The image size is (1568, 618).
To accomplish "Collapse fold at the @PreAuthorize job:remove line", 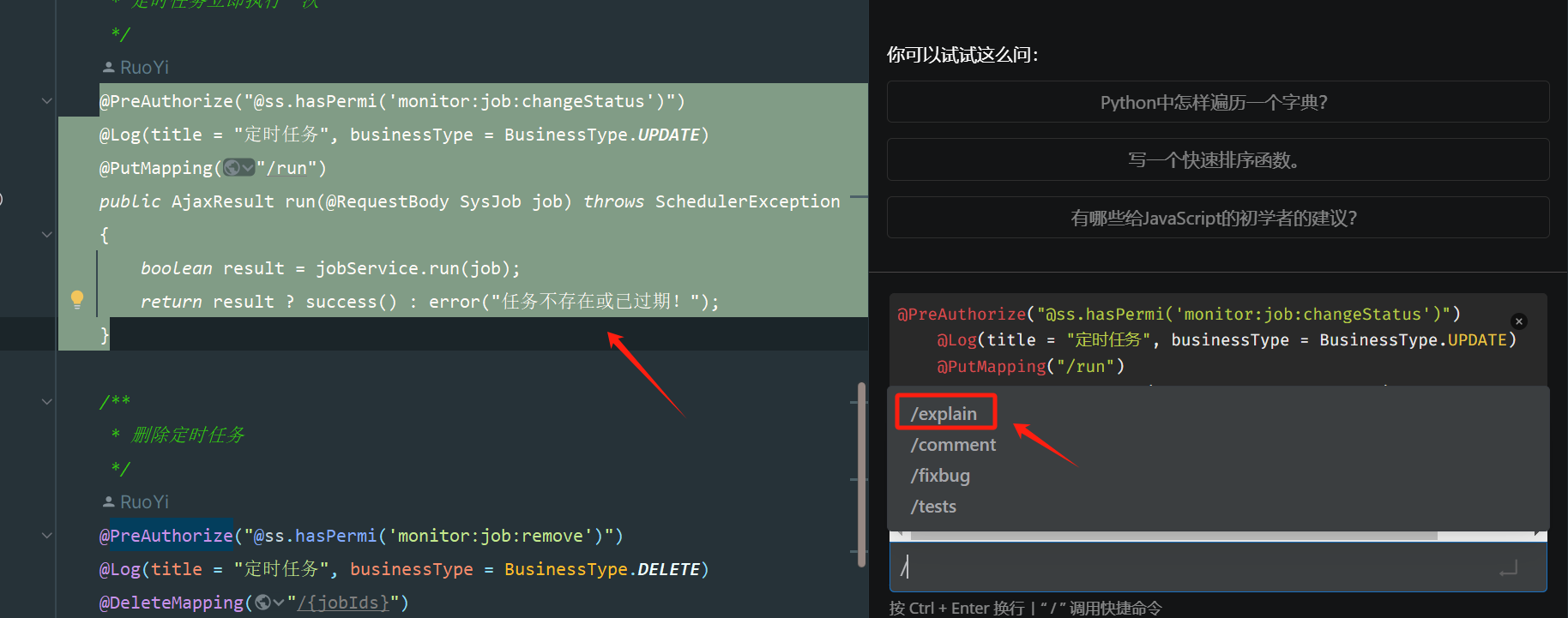I will (47, 536).
